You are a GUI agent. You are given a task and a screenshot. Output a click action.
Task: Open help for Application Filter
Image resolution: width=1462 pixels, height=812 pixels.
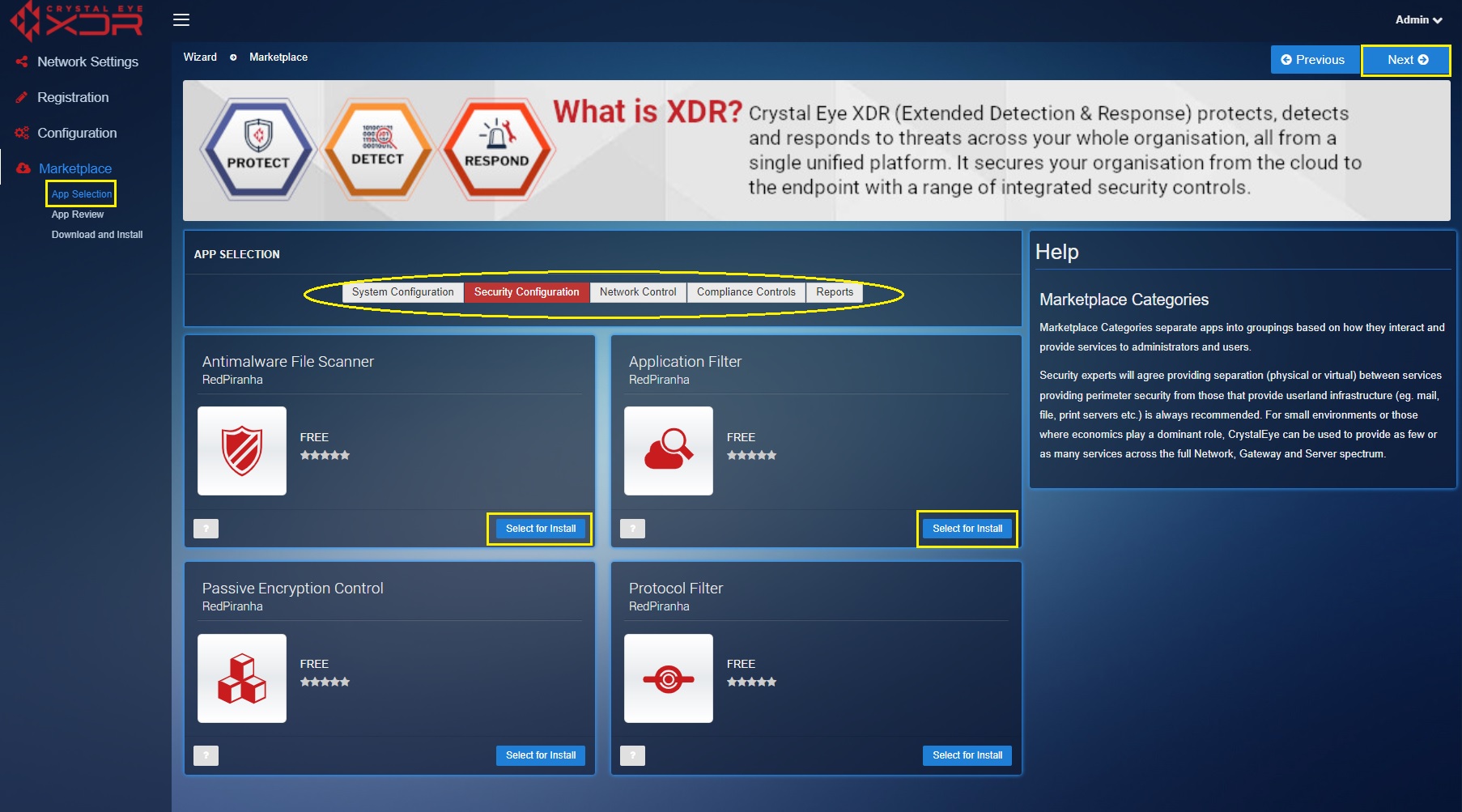pos(632,529)
